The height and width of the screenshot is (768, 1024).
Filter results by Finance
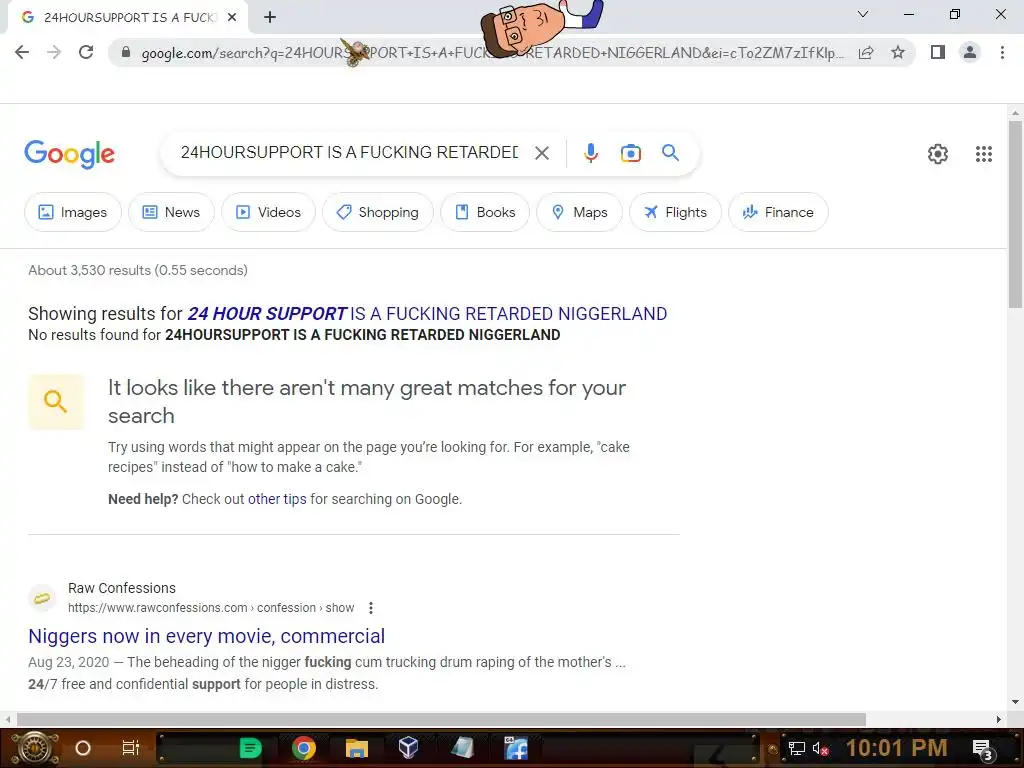pos(778,212)
